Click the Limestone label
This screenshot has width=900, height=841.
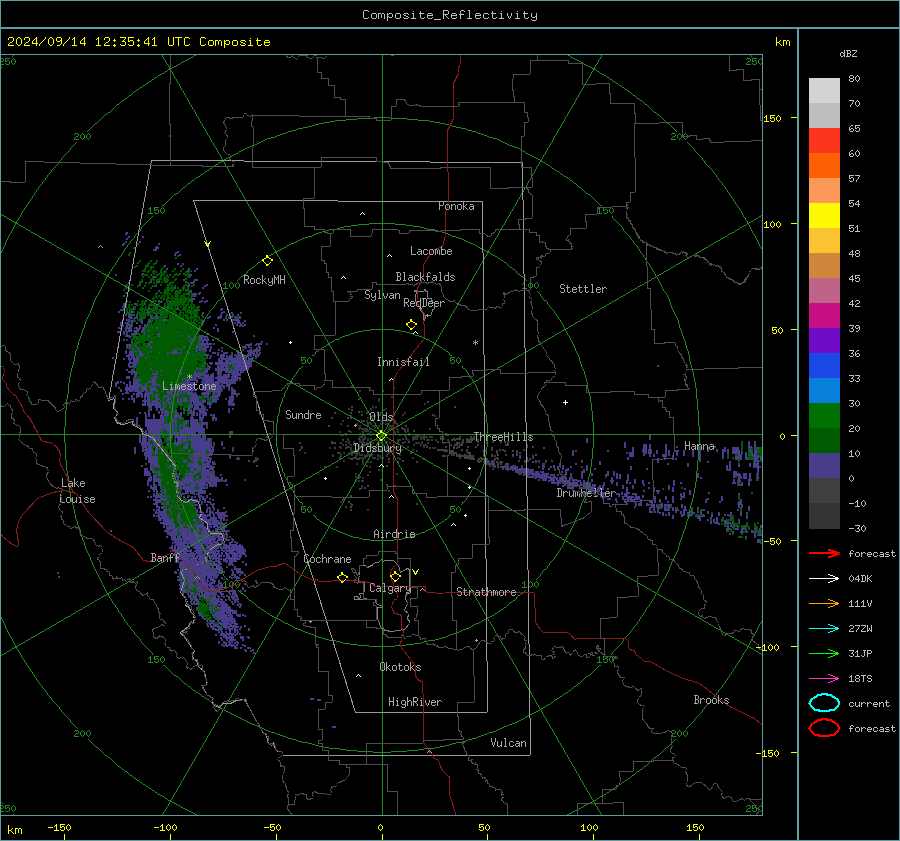coord(189,386)
